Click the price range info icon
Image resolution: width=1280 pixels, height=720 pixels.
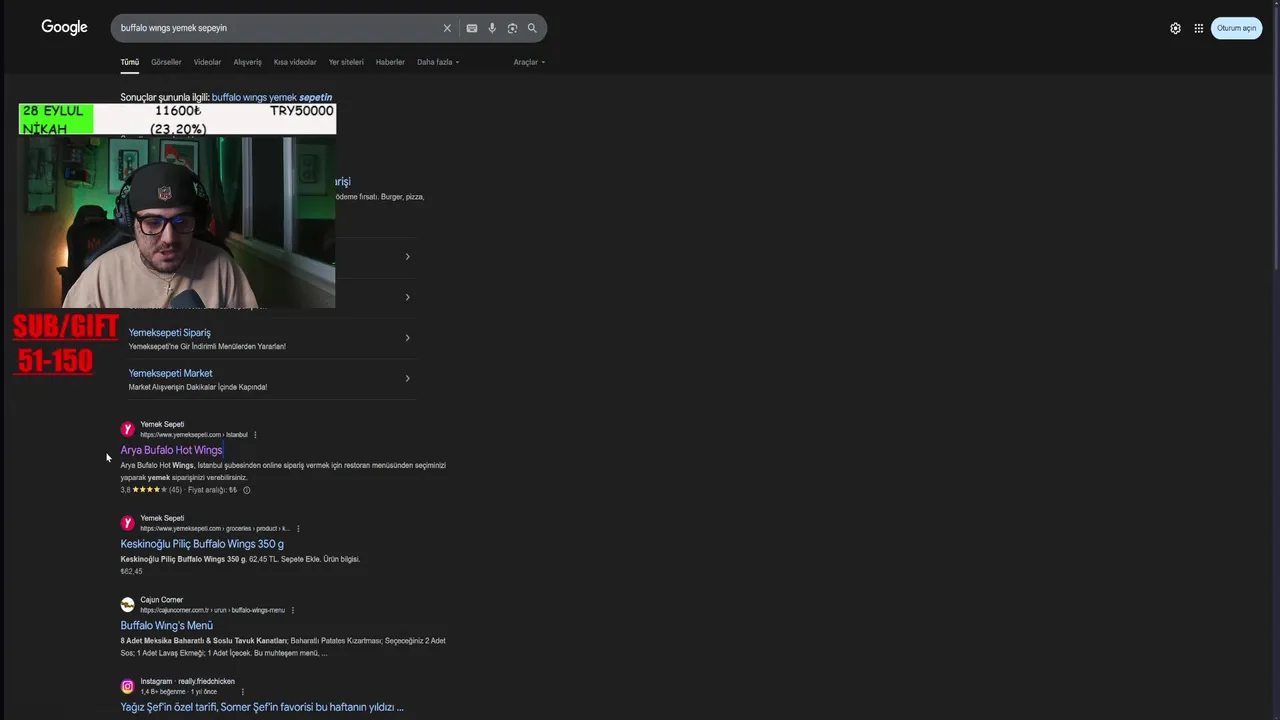[247, 490]
